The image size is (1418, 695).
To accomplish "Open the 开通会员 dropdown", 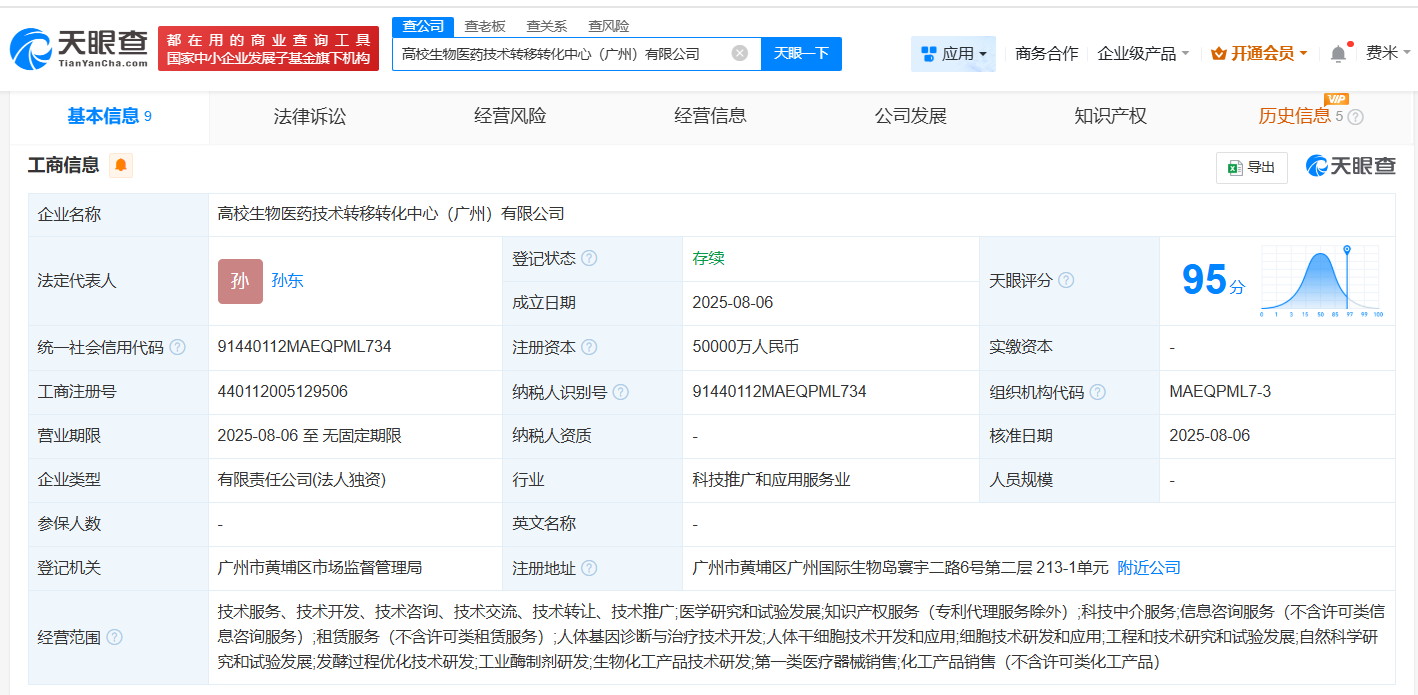I will click(x=1259, y=54).
